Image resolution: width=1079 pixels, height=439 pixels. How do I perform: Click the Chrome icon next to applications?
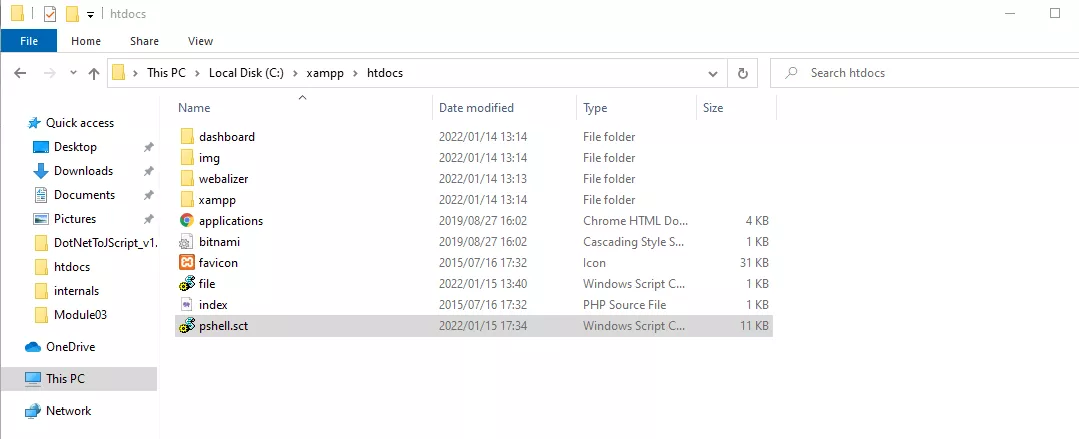click(x=186, y=221)
